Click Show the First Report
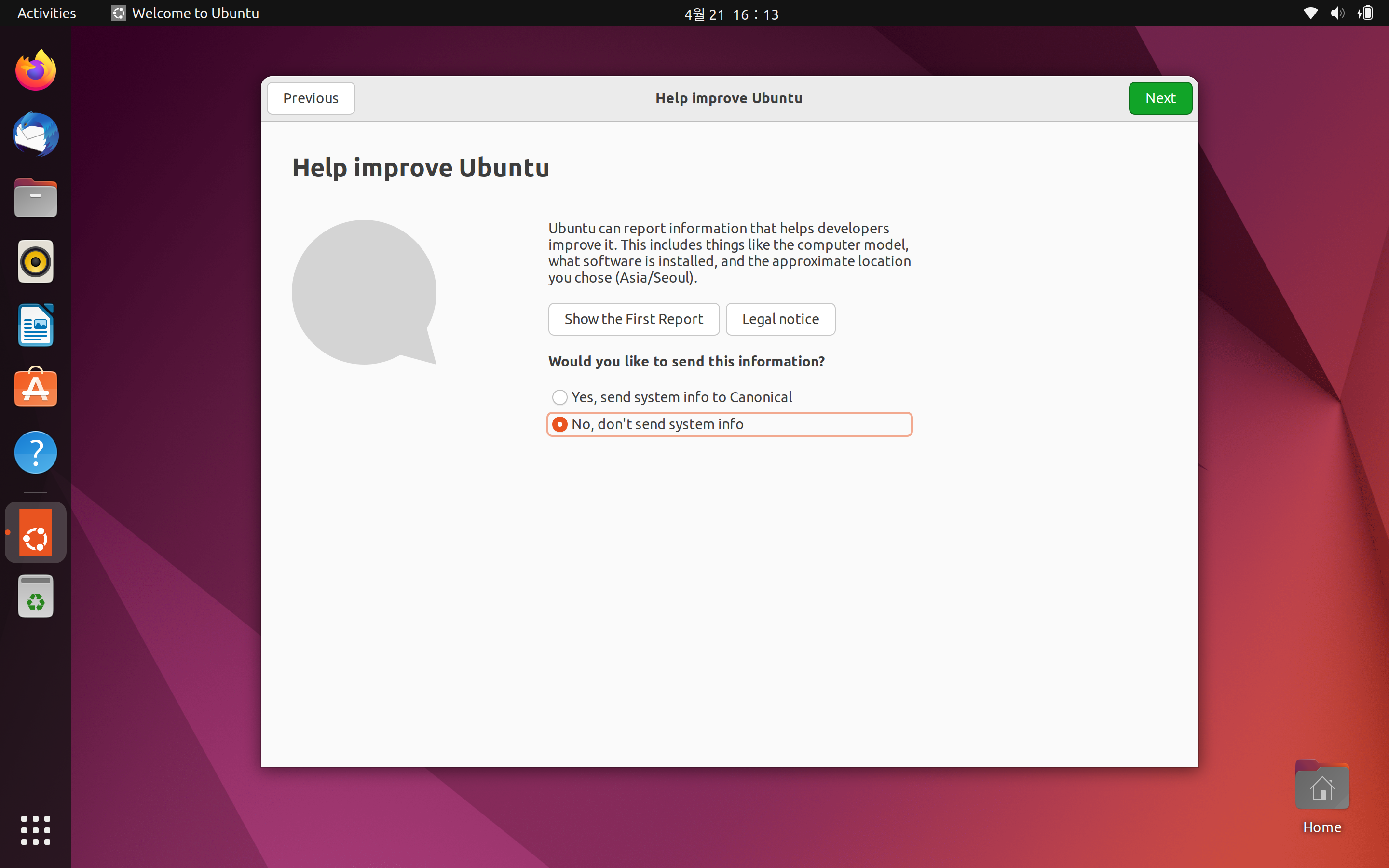 pyautogui.click(x=634, y=319)
